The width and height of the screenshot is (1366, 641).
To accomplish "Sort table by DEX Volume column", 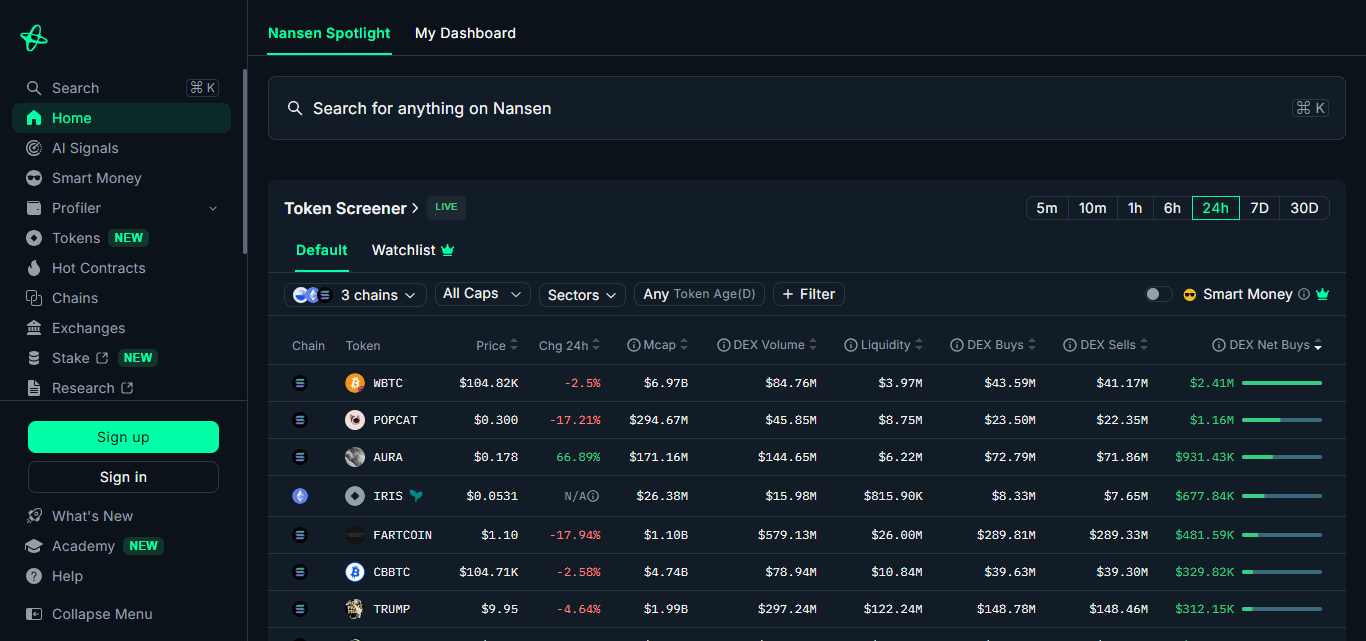I will tap(768, 345).
